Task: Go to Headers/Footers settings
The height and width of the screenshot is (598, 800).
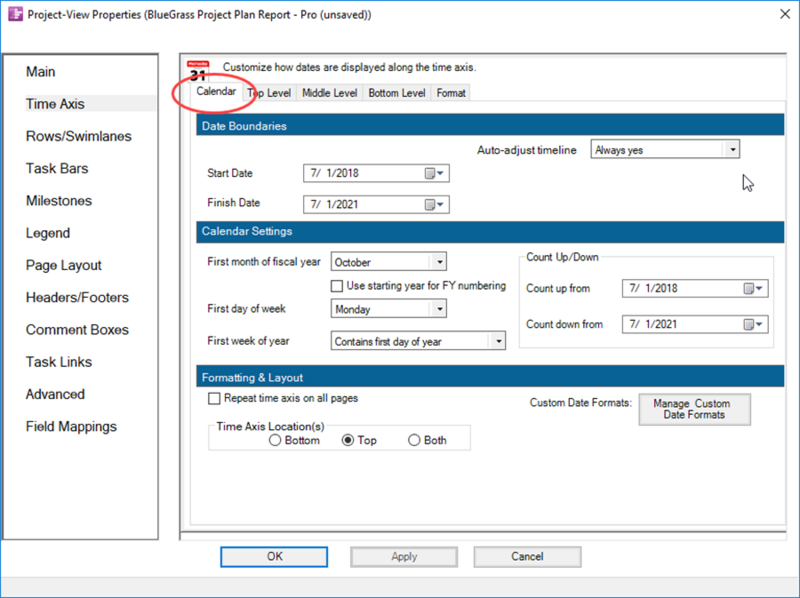Action: (78, 297)
